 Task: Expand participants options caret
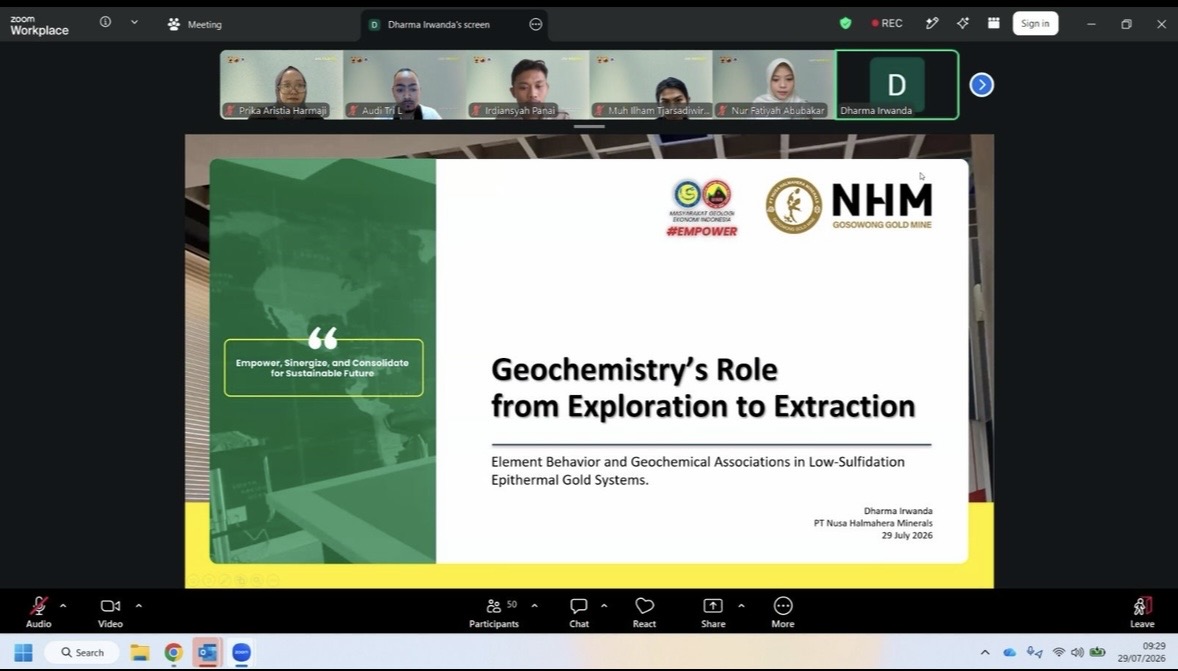point(534,606)
